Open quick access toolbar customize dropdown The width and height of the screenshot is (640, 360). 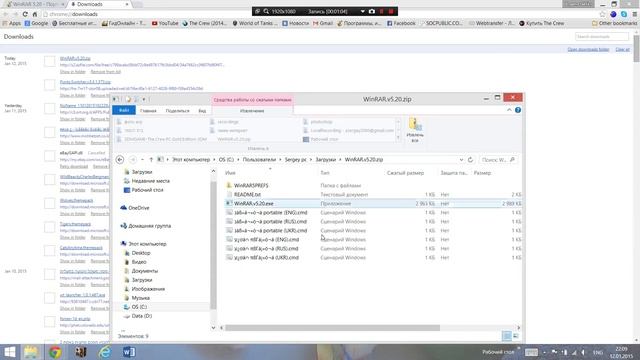[x=144, y=99]
